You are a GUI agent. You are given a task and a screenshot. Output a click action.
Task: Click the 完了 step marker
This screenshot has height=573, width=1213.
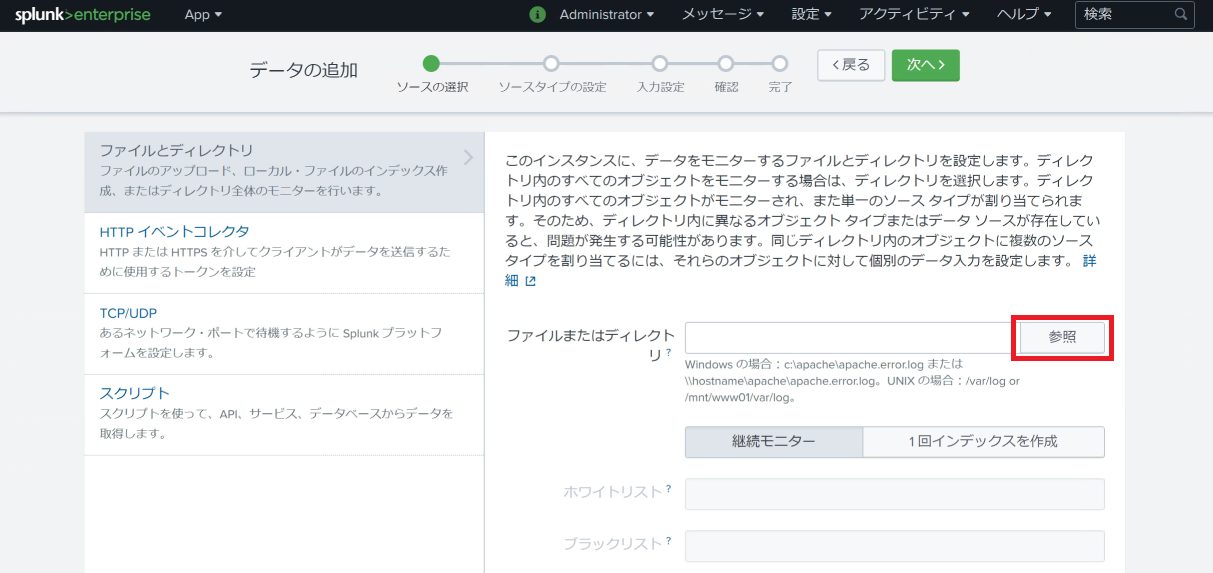click(x=780, y=64)
